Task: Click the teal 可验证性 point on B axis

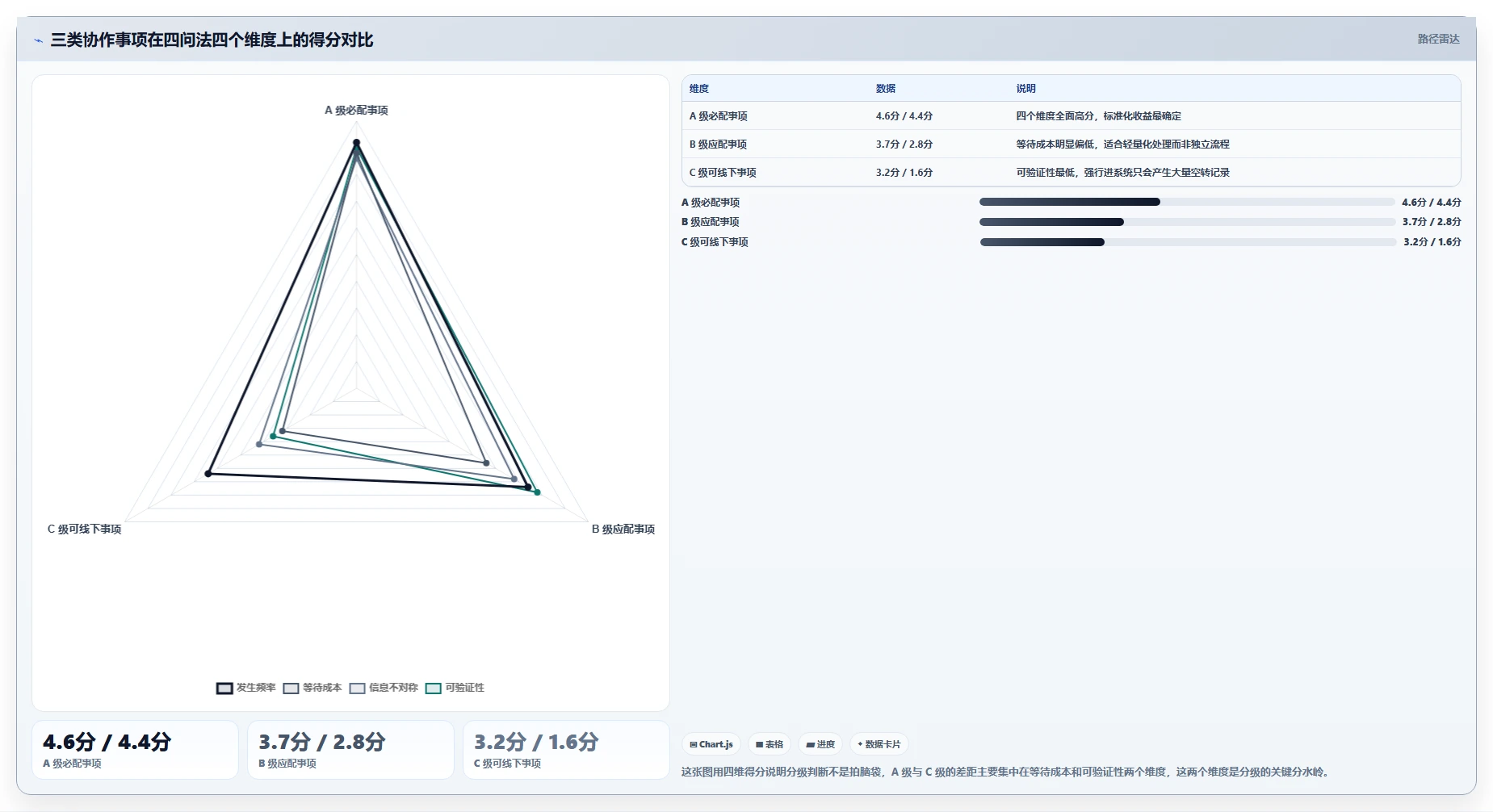Action: click(537, 492)
